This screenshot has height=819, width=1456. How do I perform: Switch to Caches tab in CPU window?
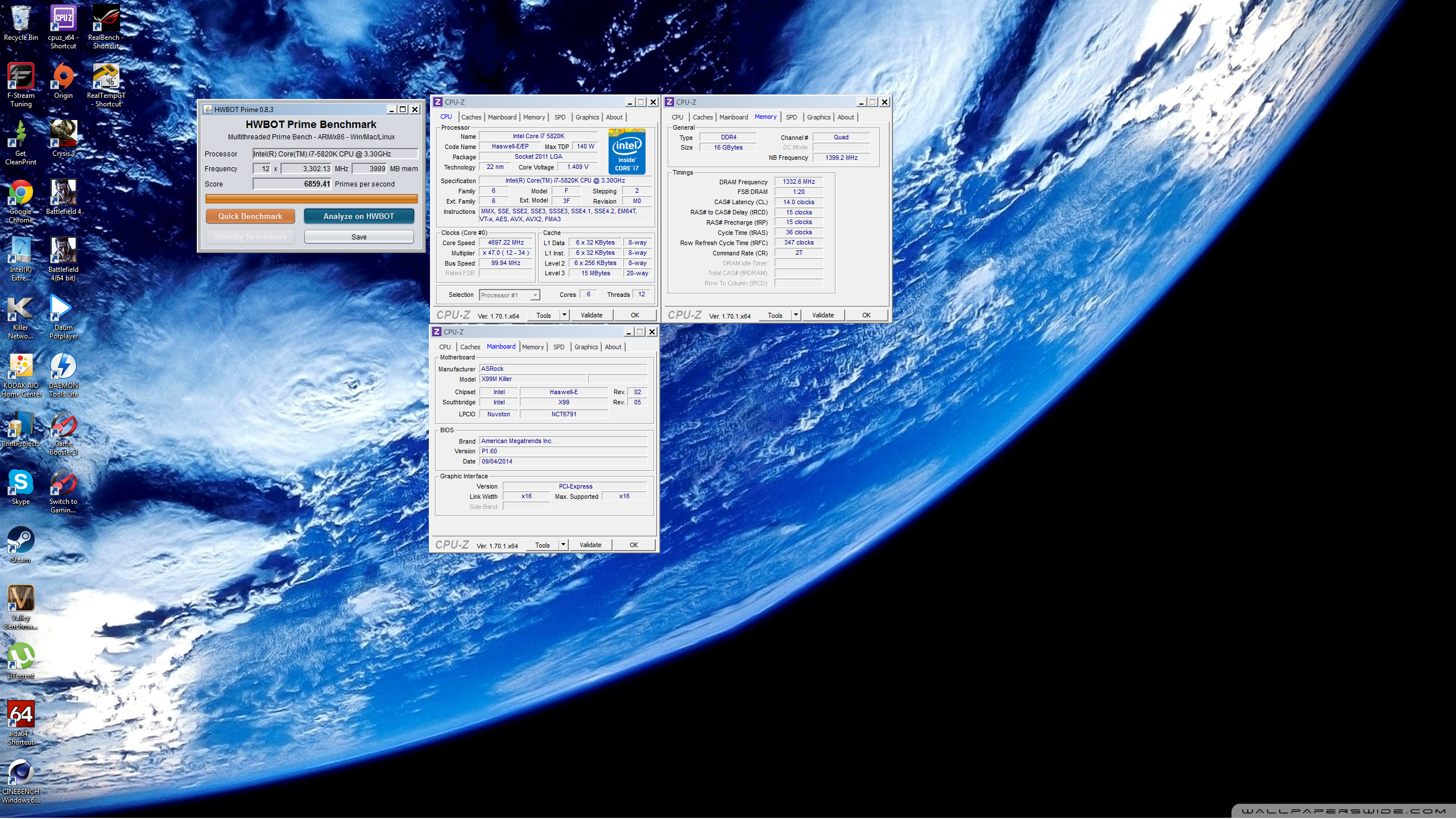pos(471,117)
